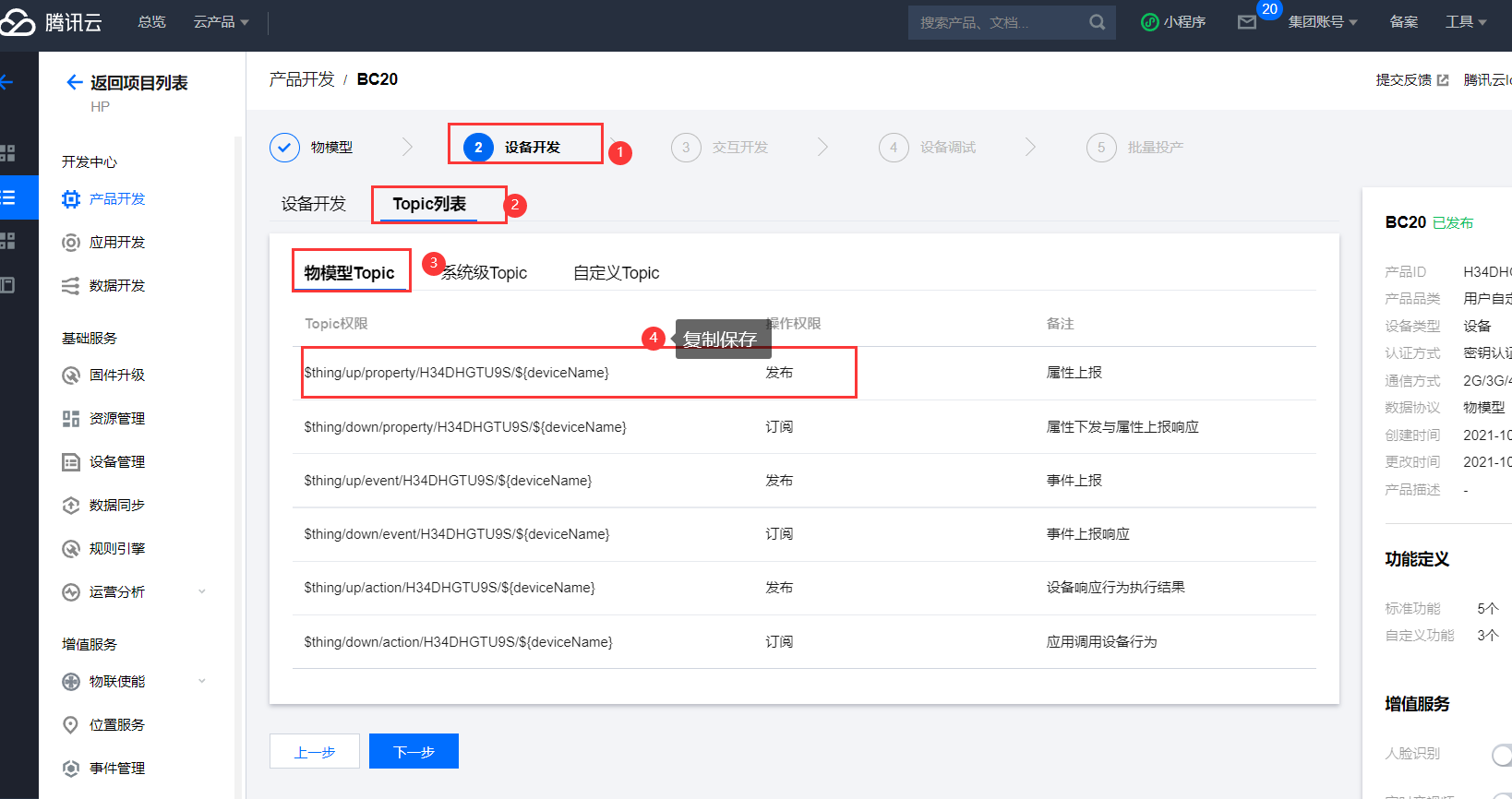Click the back arrow beside 返回项目列表
1512x799 pixels.
coord(75,82)
